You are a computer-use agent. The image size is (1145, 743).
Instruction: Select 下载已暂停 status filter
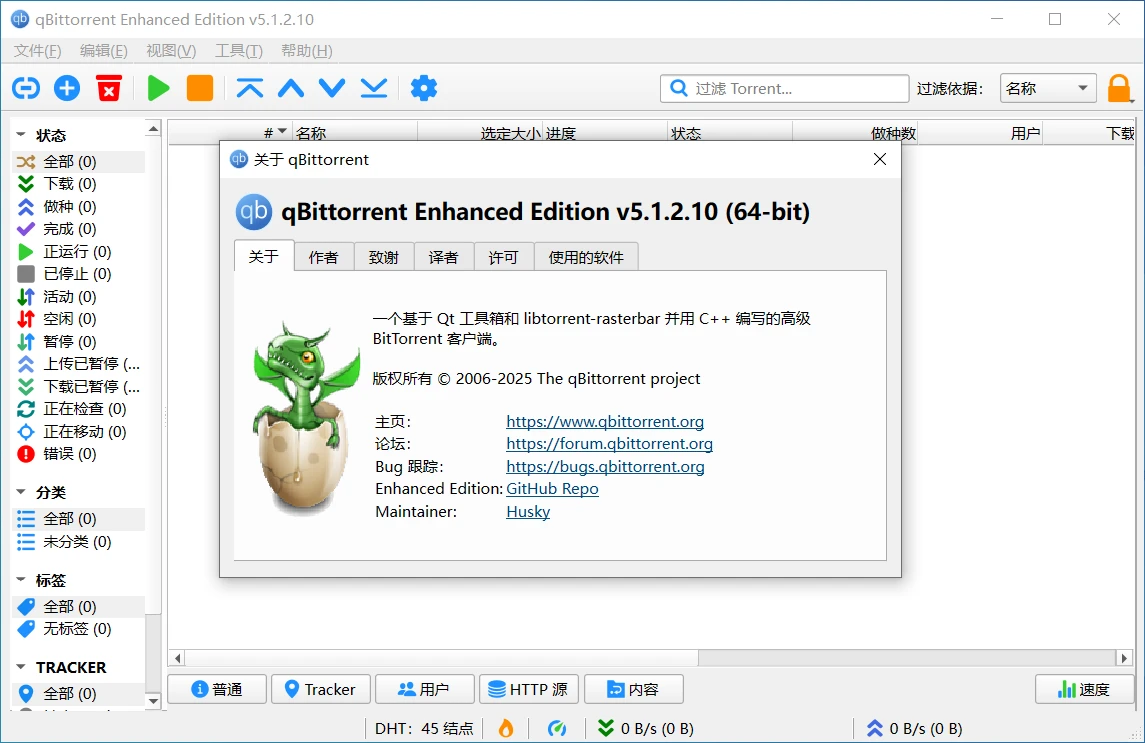79,386
